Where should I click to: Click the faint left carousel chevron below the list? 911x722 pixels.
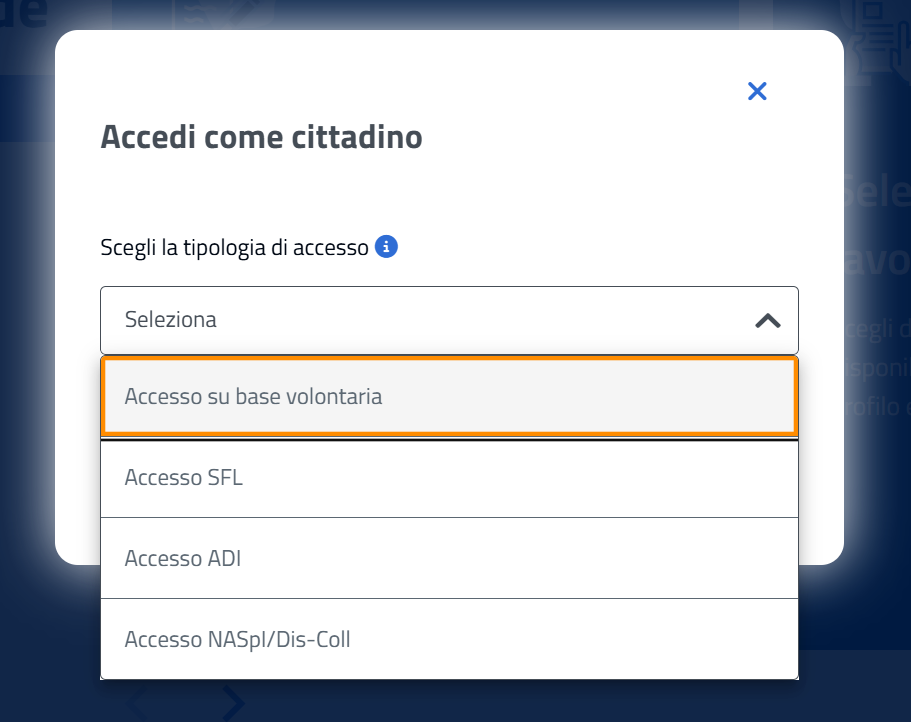[x=137, y=703]
